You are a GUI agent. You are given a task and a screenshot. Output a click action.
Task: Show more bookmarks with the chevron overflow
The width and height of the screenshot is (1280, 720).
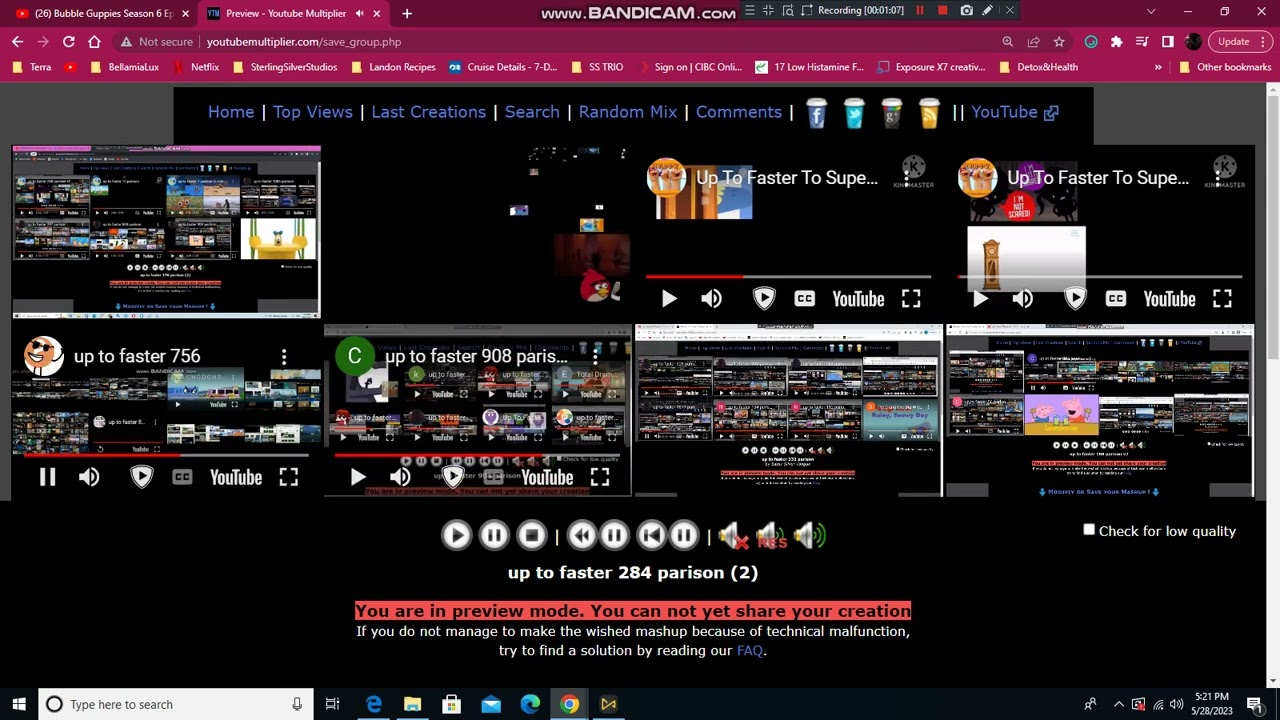pyautogui.click(x=1158, y=67)
